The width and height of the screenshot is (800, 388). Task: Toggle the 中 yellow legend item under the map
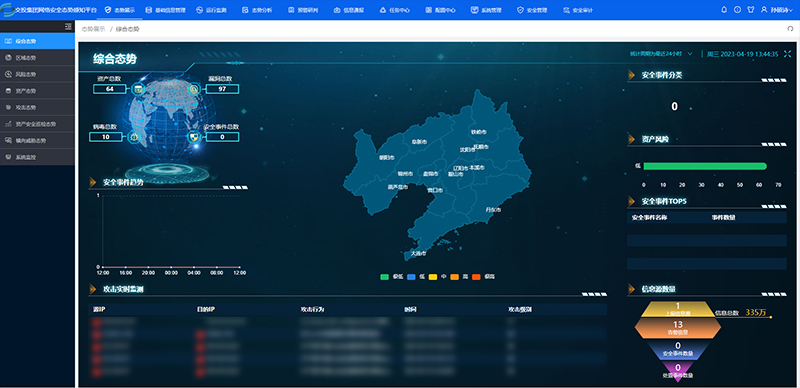point(438,277)
